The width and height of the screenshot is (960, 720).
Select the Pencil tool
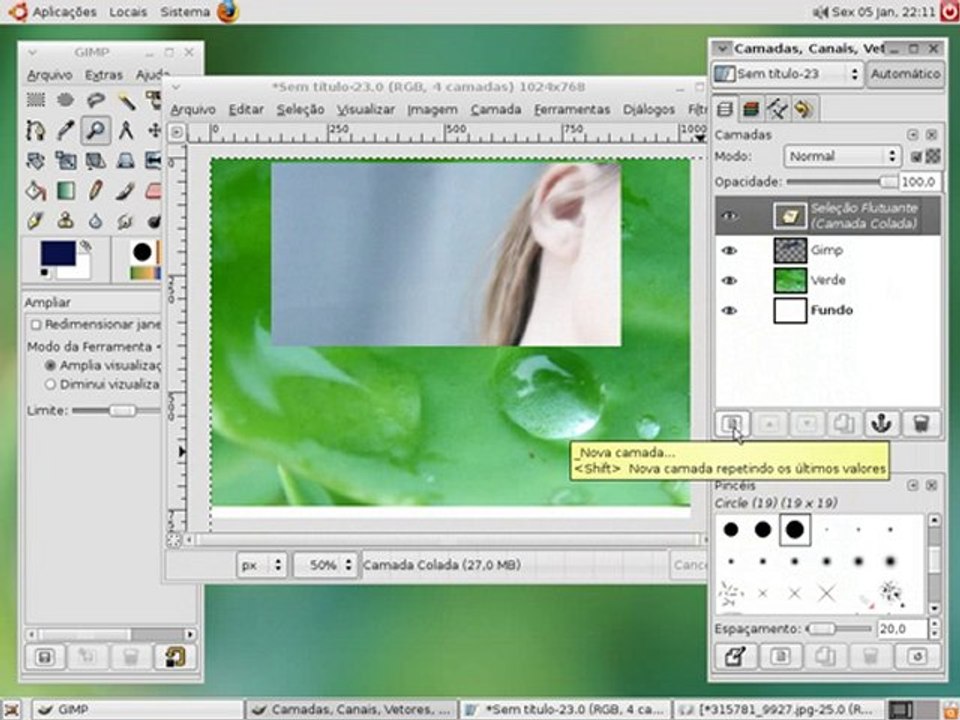pyautogui.click(x=96, y=190)
